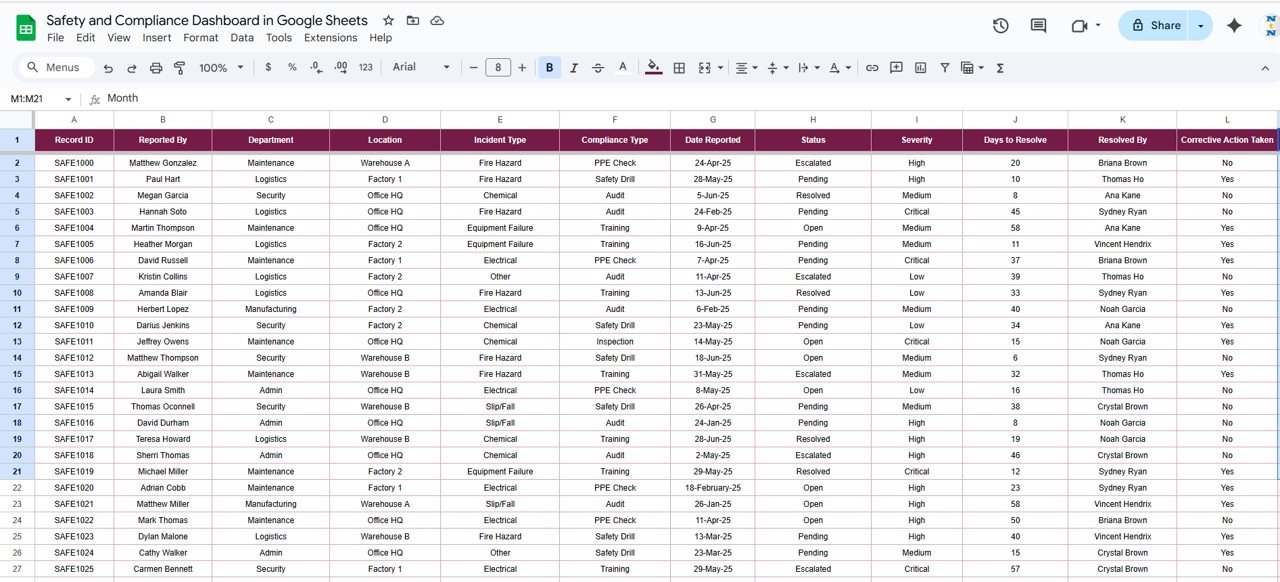
Task: Open version history clock icon
Action: (1000, 26)
